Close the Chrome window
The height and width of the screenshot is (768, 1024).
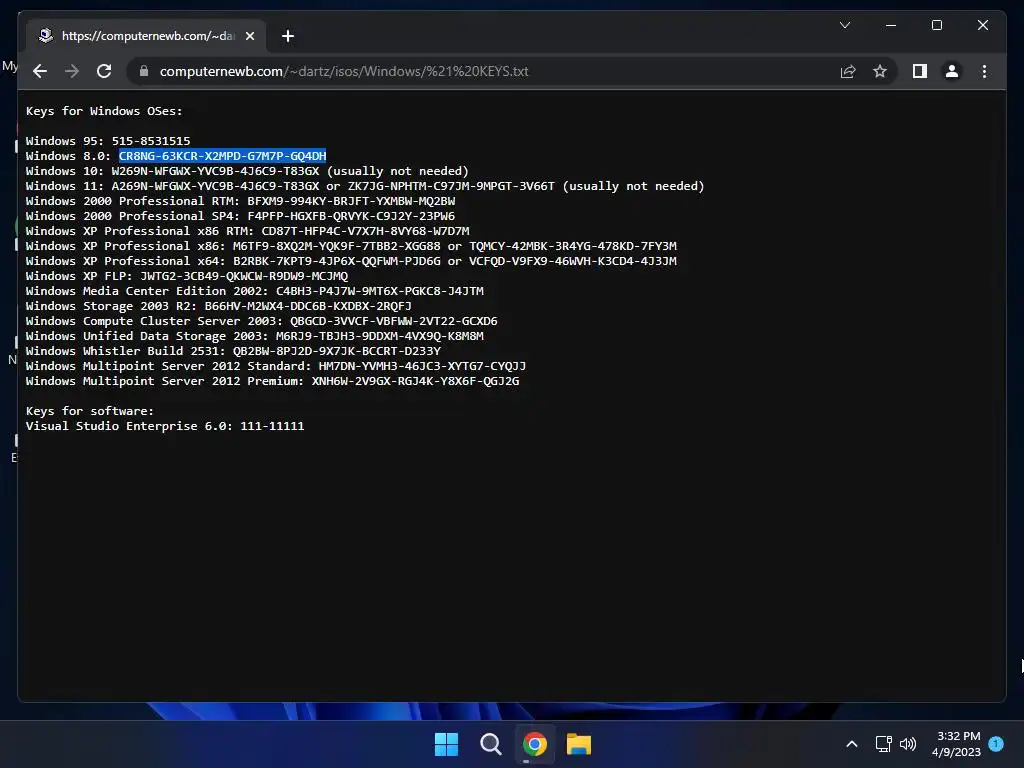(983, 25)
